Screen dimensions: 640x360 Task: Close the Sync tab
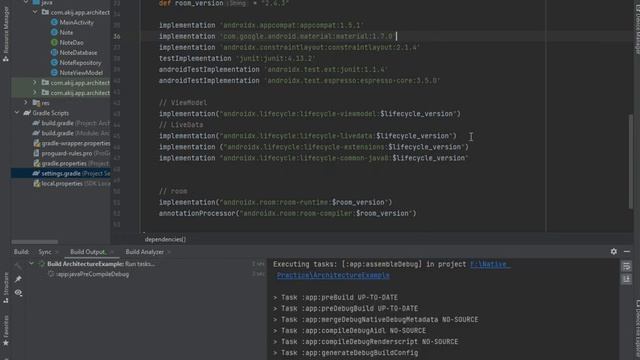coord(57,252)
